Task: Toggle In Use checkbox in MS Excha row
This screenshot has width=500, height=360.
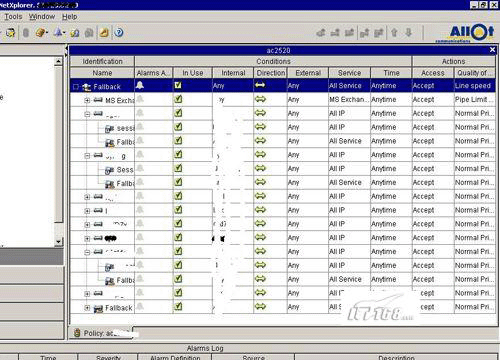Action: click(178, 99)
